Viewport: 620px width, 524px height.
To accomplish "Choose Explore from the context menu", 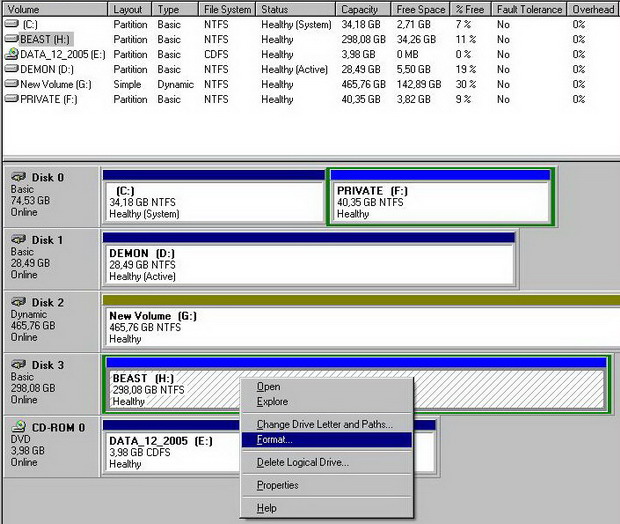I will (327, 401).
